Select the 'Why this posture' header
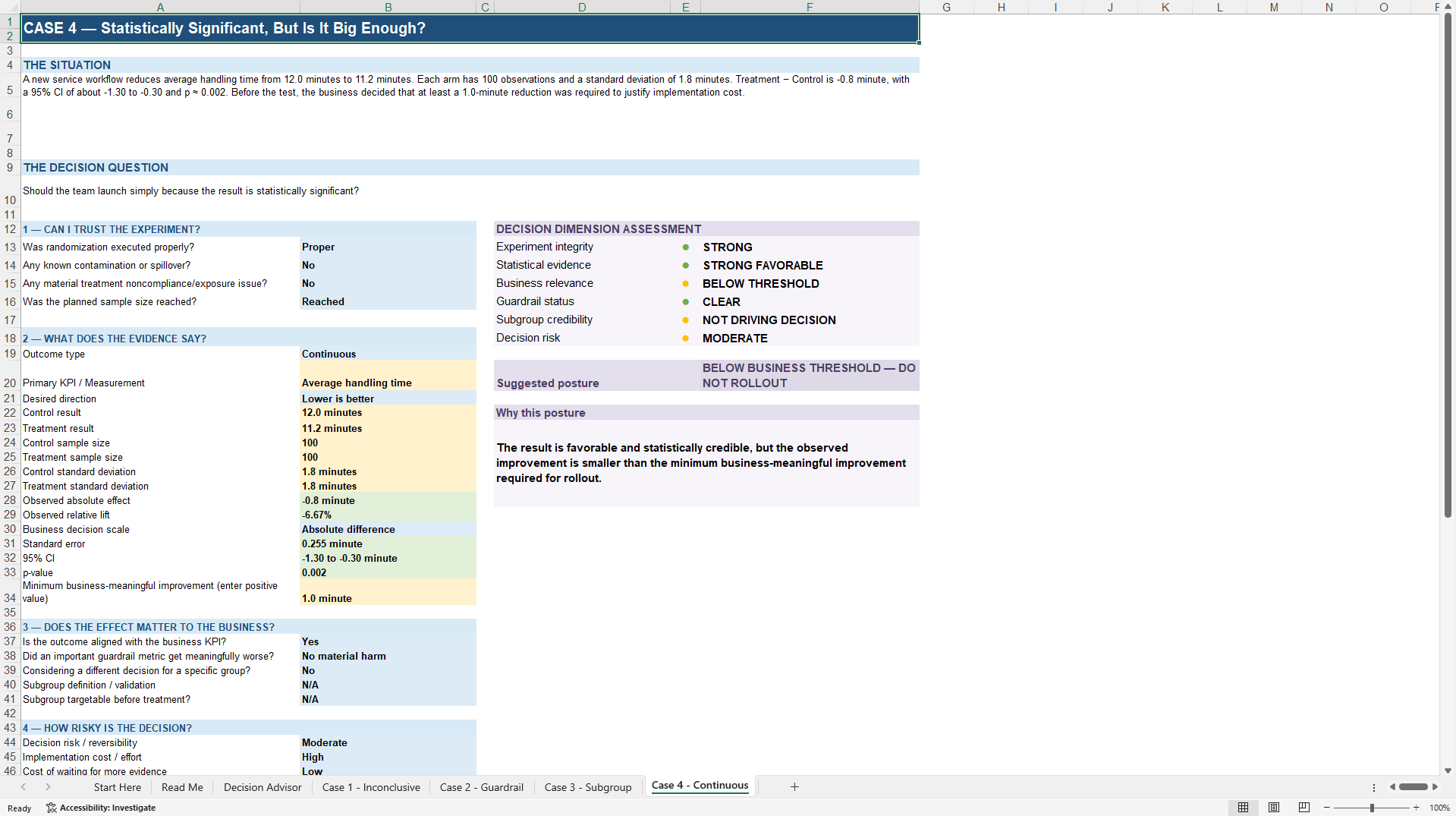The image size is (1456, 816). (706, 413)
